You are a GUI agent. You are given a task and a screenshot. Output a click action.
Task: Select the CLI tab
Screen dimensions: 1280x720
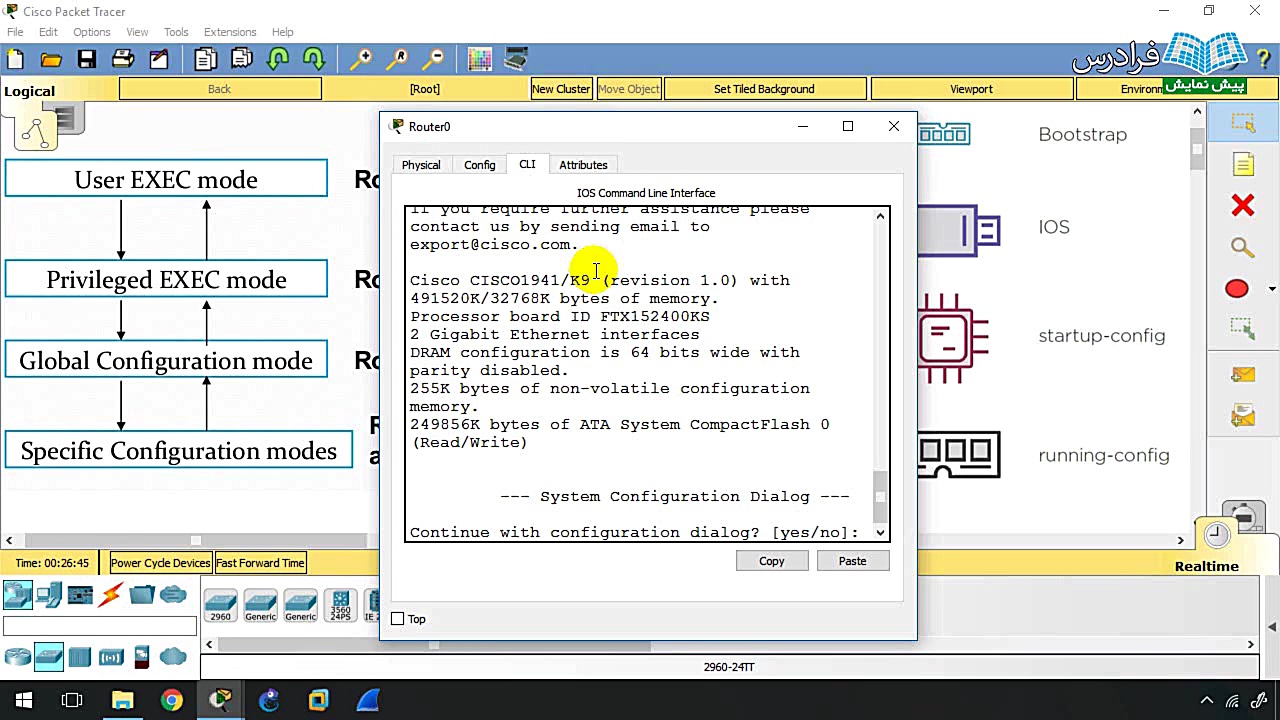(x=527, y=164)
